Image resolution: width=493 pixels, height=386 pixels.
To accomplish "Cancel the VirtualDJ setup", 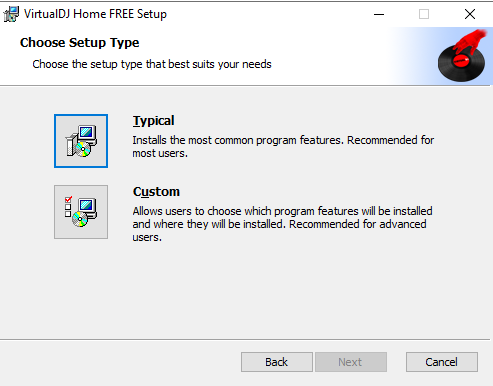I will pyautogui.click(x=442, y=362).
